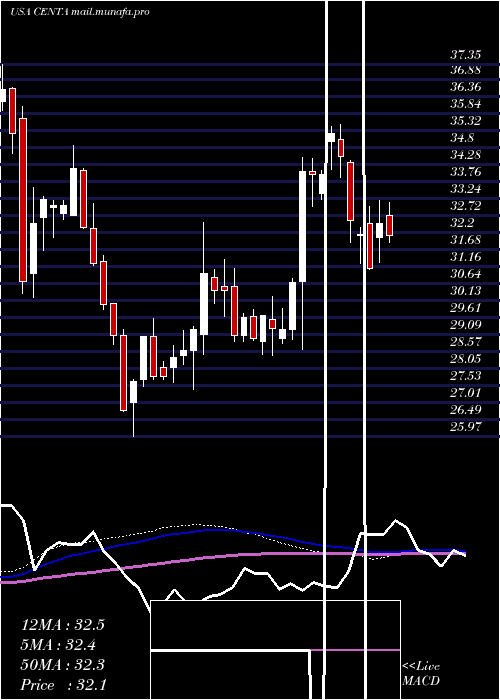The image size is (500, 700).
Task: Click the '12MA : 32.5' readout
Action: pos(62,625)
